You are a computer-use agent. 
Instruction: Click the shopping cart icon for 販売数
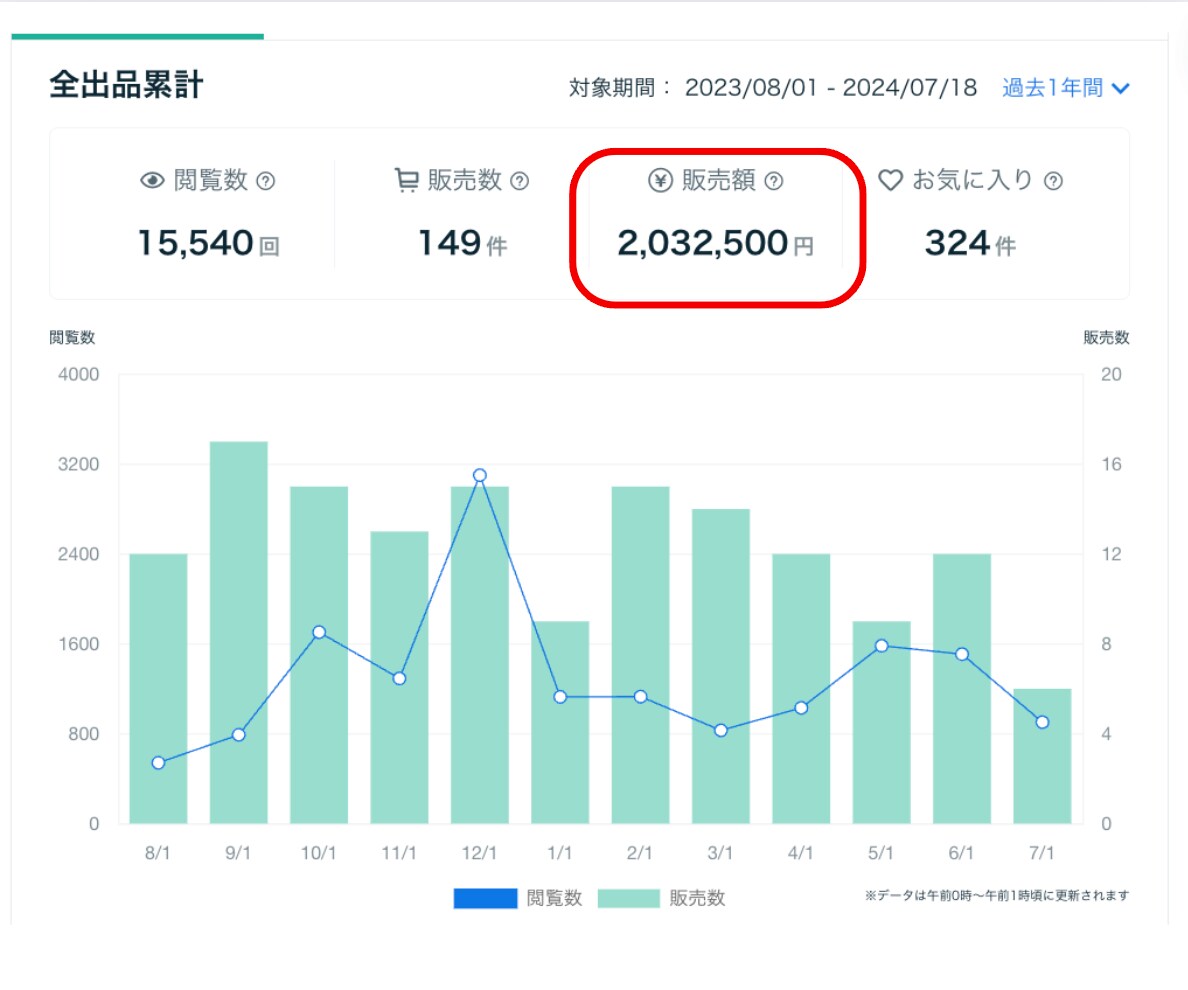coord(407,180)
